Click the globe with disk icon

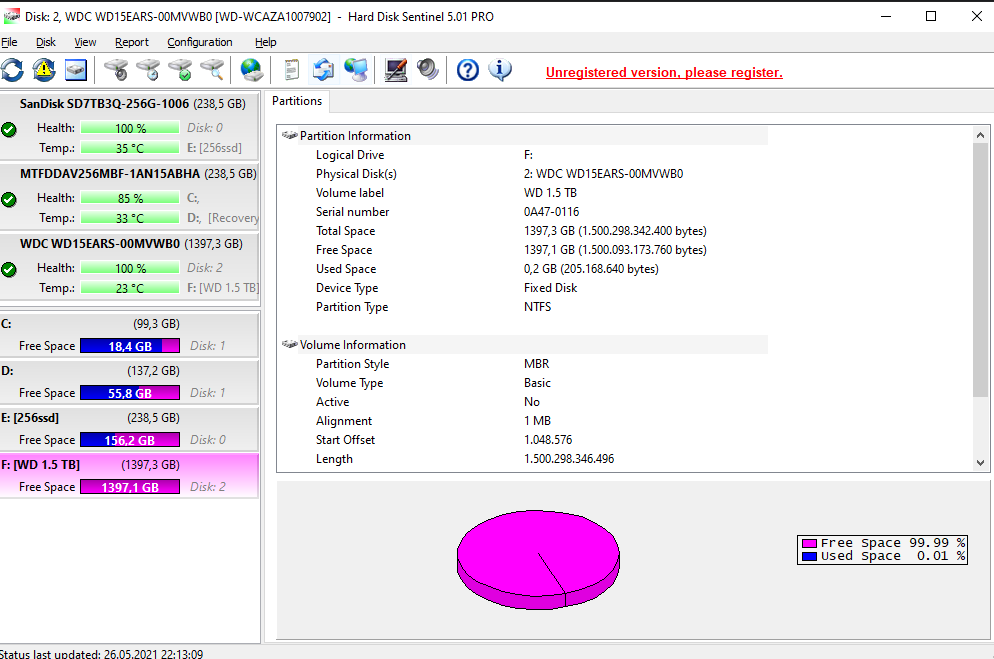pyautogui.click(x=251, y=70)
